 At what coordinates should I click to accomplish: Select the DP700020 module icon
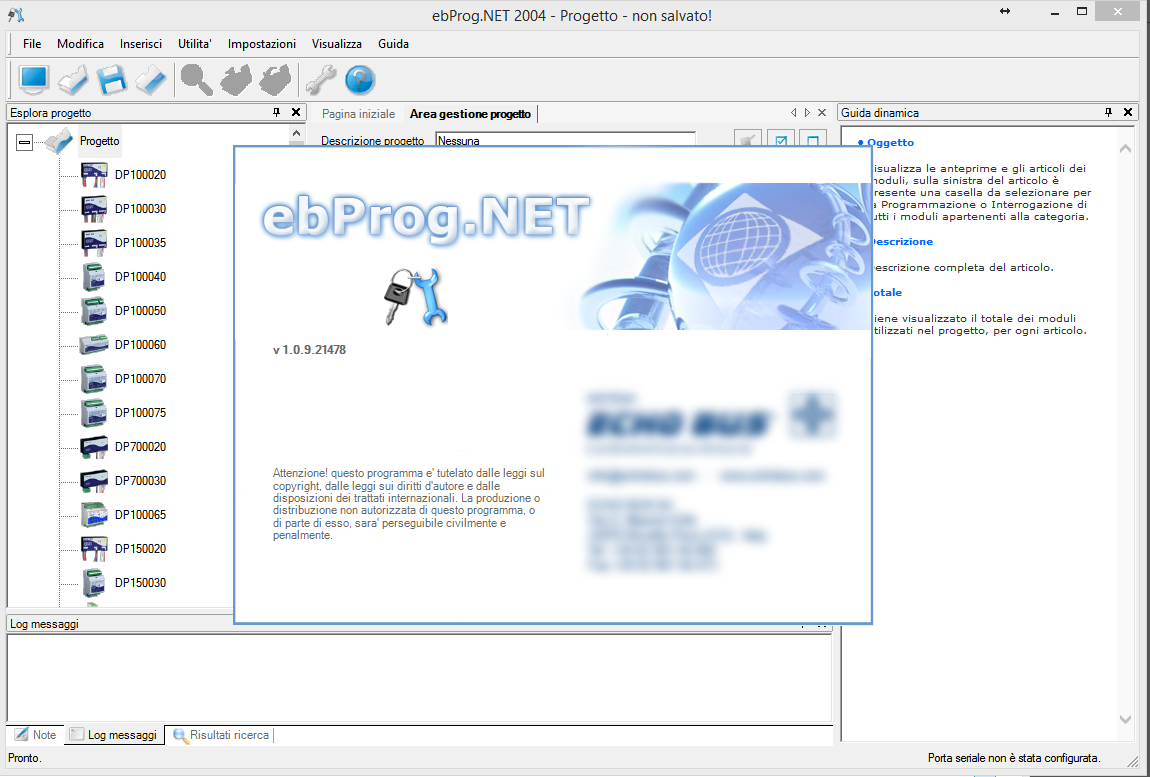pyautogui.click(x=94, y=446)
